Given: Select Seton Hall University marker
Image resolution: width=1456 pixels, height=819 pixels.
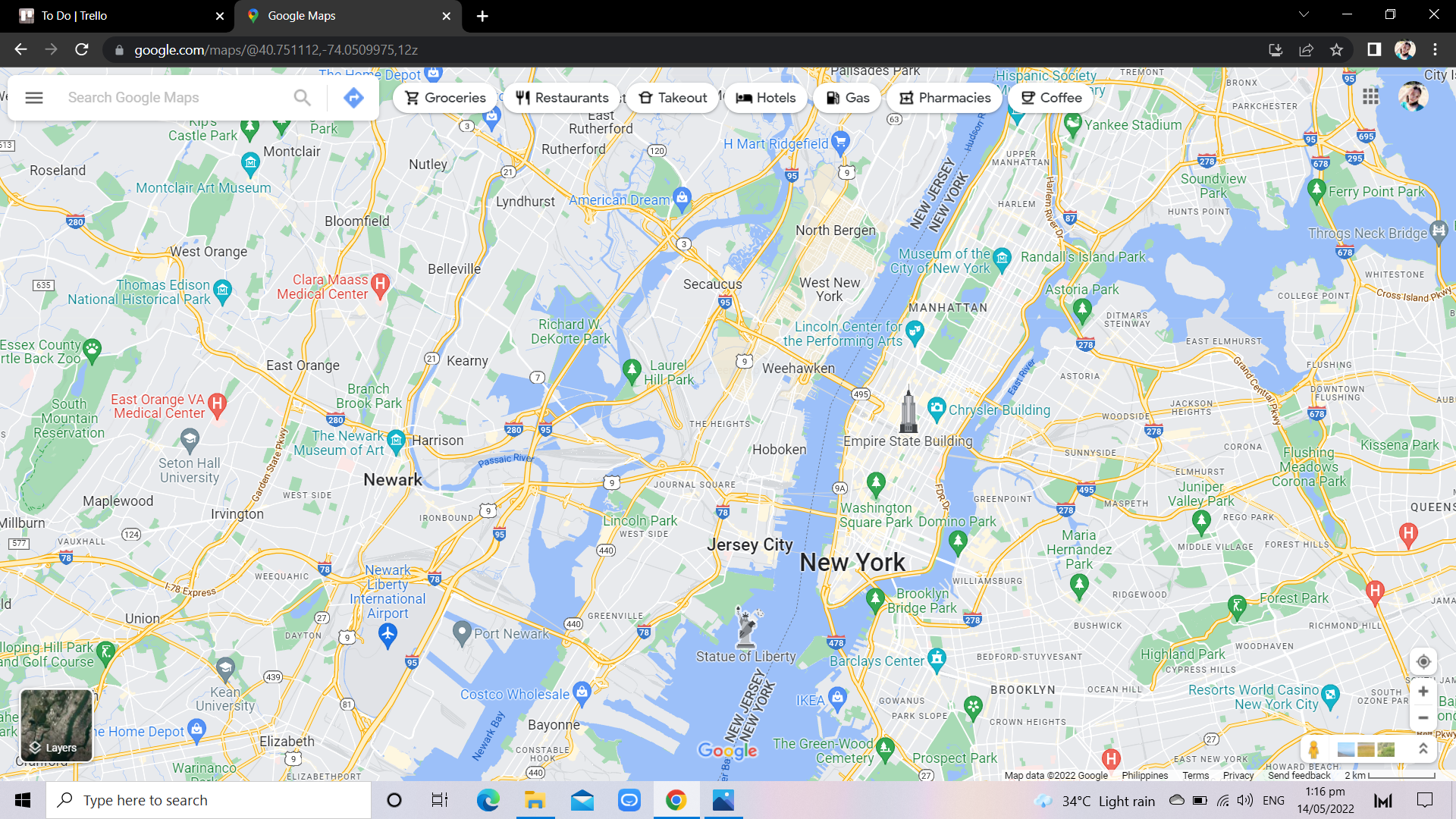Looking at the screenshot, I should pyautogui.click(x=190, y=439).
